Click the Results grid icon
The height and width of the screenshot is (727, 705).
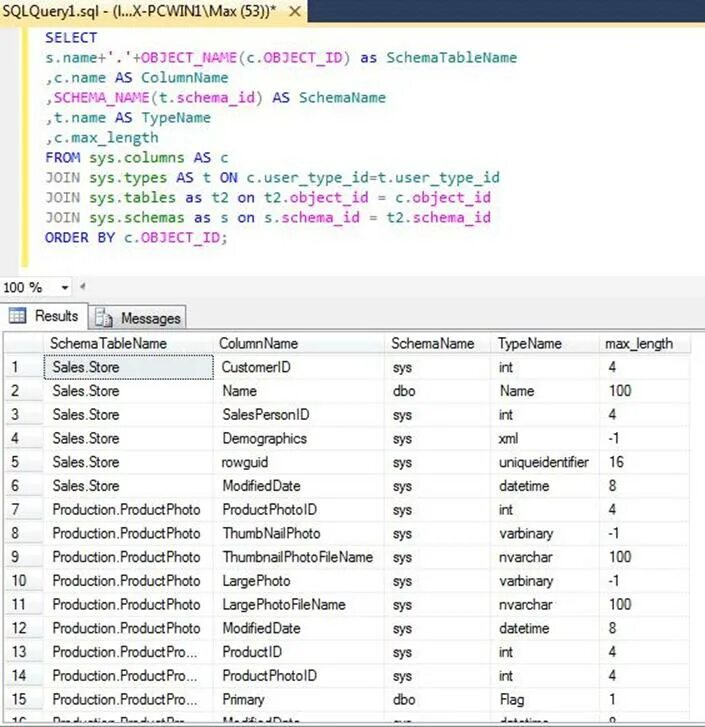(x=18, y=316)
